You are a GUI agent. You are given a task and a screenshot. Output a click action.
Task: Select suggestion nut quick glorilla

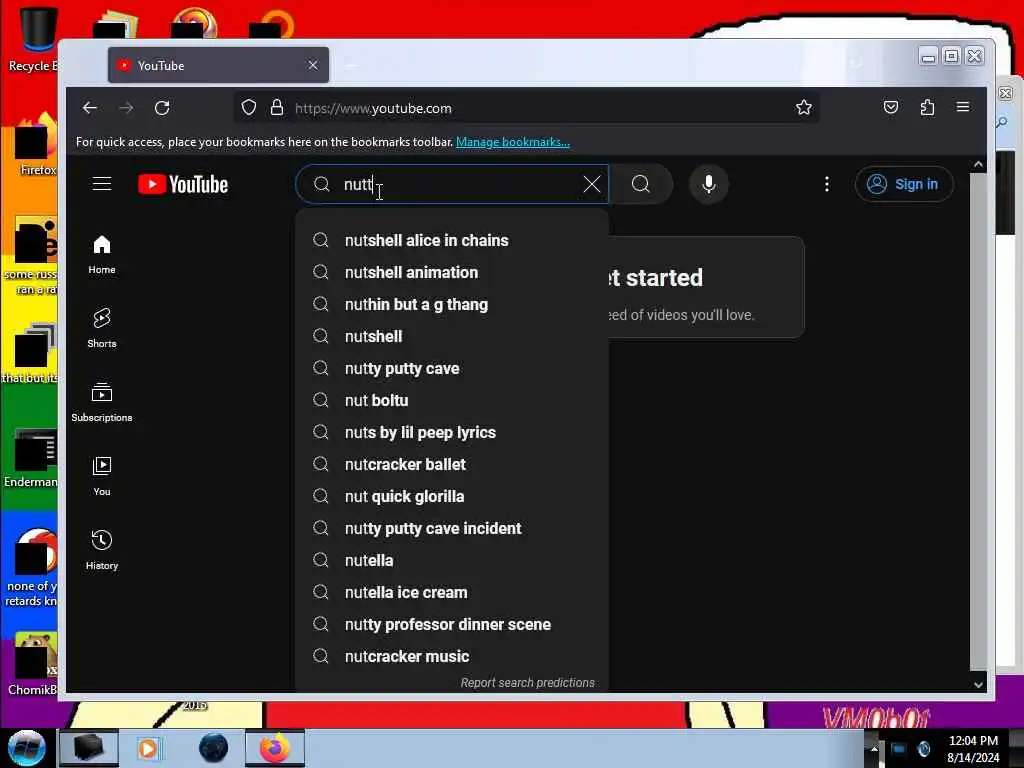452,496
